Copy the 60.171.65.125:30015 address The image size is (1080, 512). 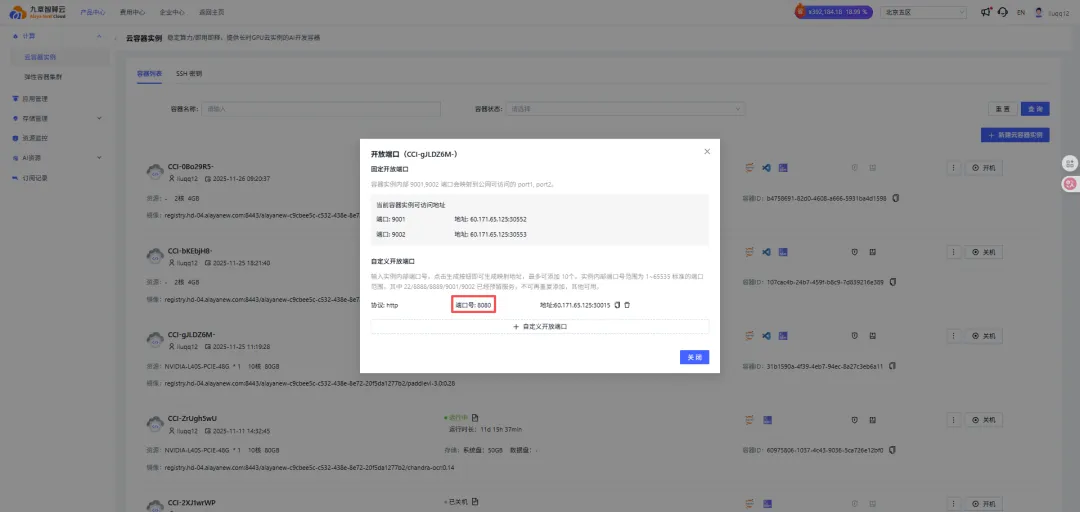[x=617, y=305]
